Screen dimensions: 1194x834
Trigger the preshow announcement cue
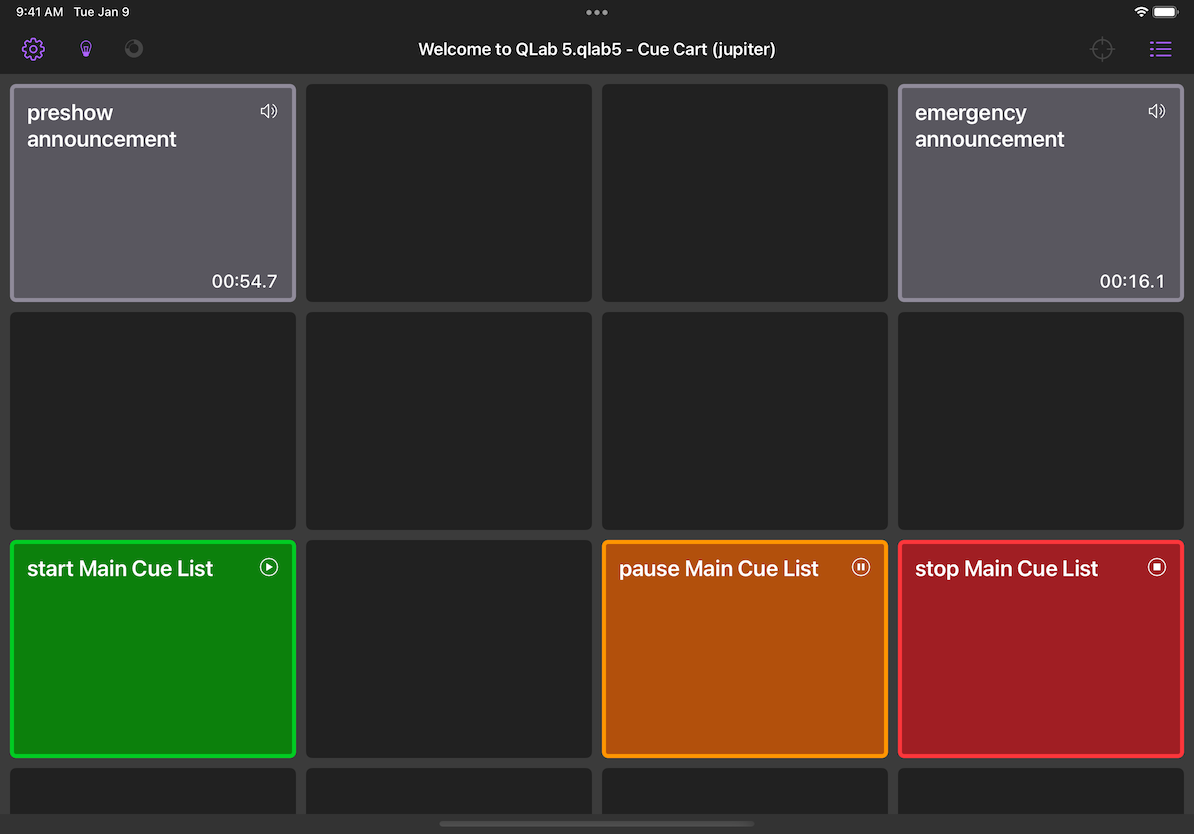[x=153, y=200]
